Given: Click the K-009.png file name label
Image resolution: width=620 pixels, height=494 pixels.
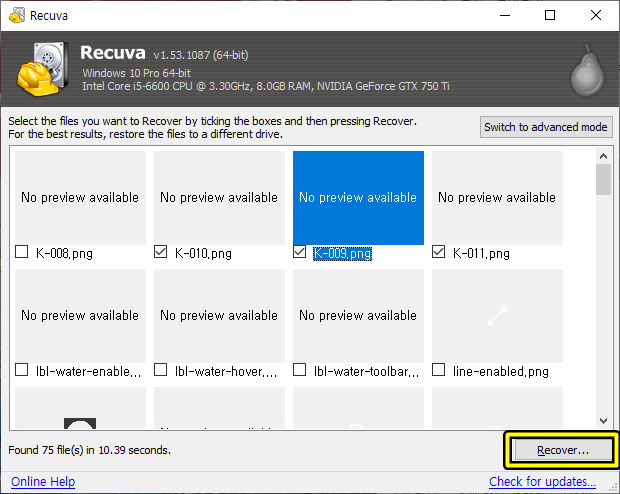Looking at the screenshot, I should (342, 253).
